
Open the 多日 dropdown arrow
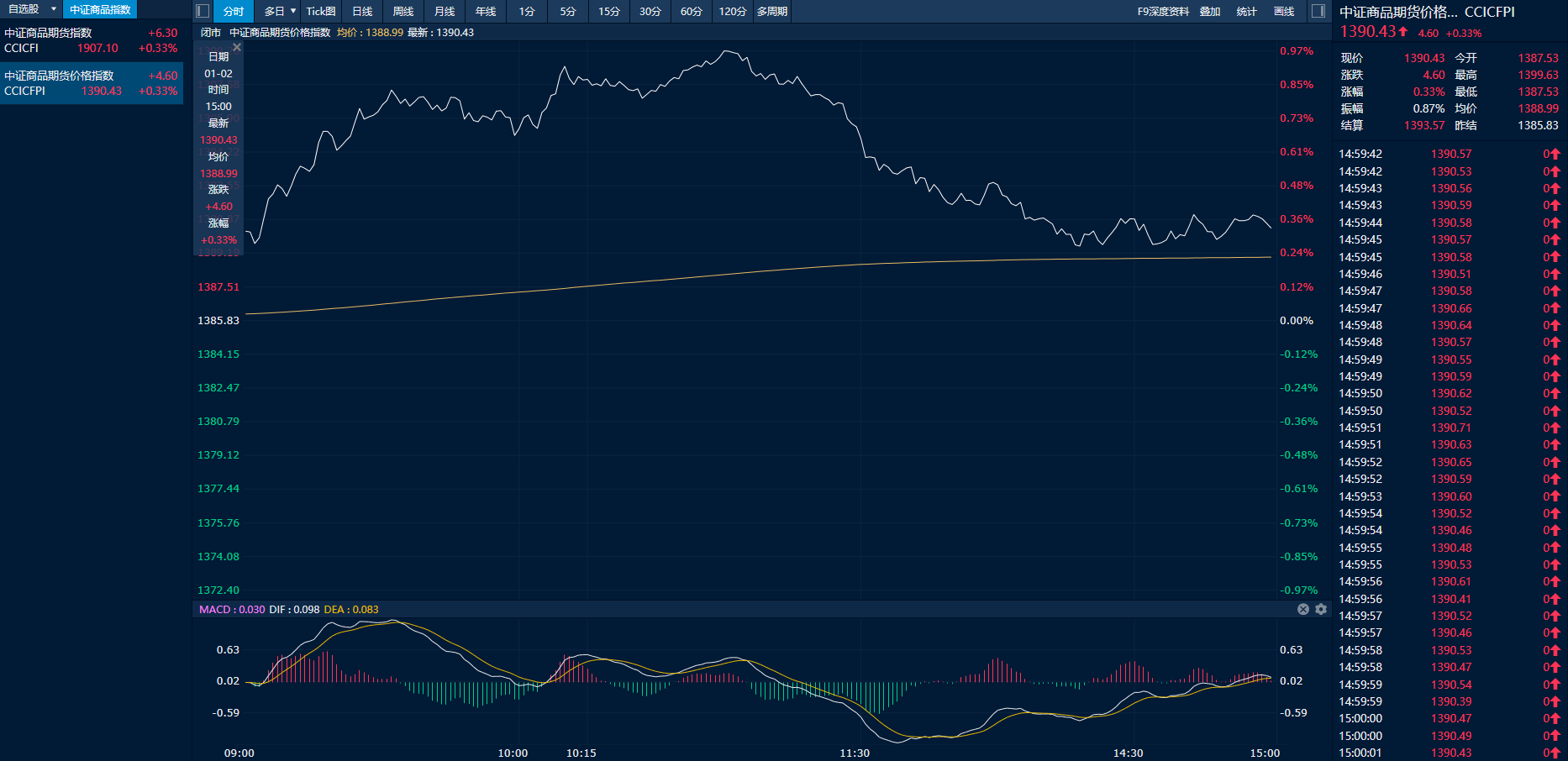point(293,11)
